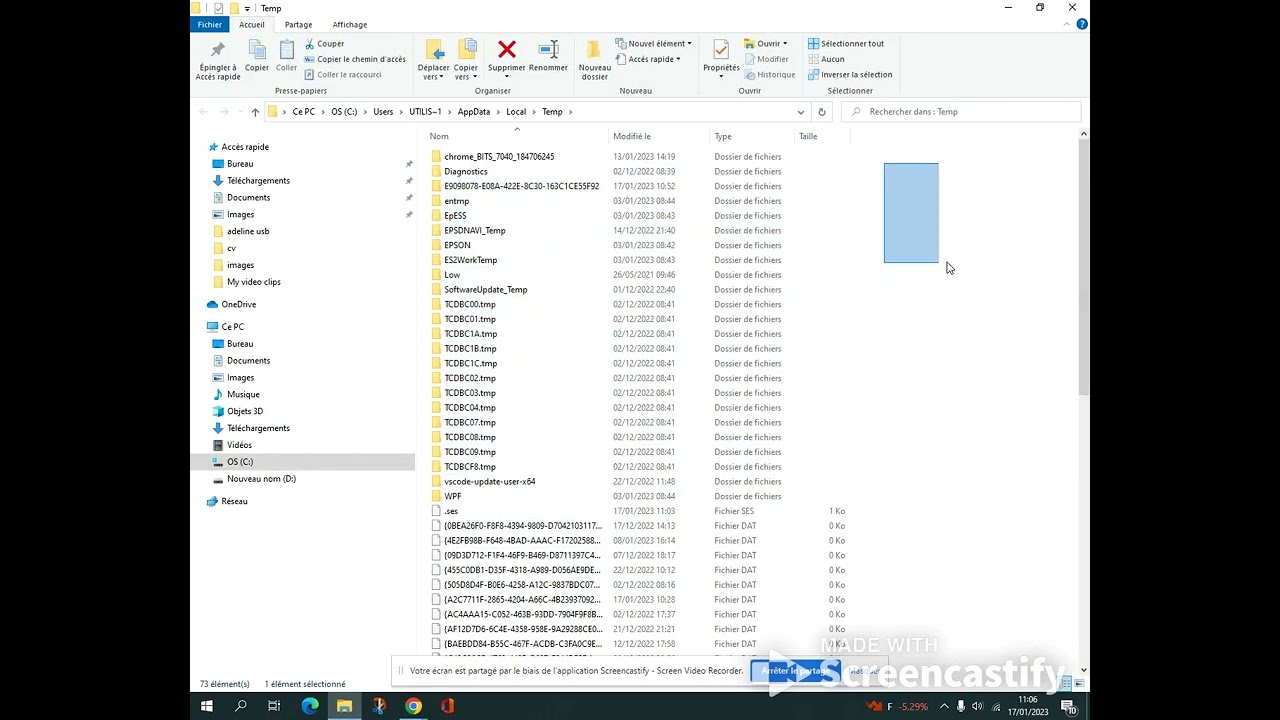Open Microsoft Edge from taskbar
Viewport: 1280px width, 720px height.
point(310,706)
